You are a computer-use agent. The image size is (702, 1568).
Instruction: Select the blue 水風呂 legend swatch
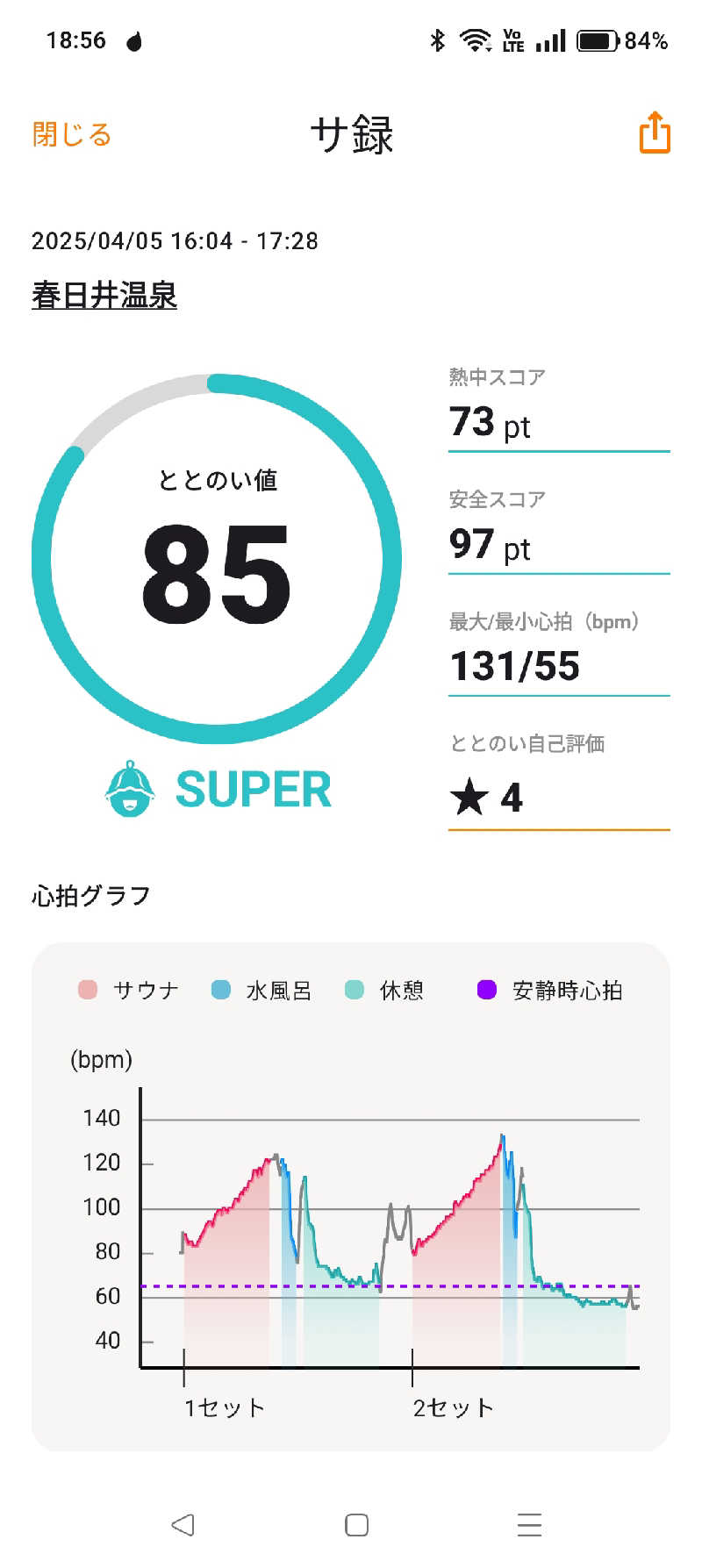tap(221, 990)
